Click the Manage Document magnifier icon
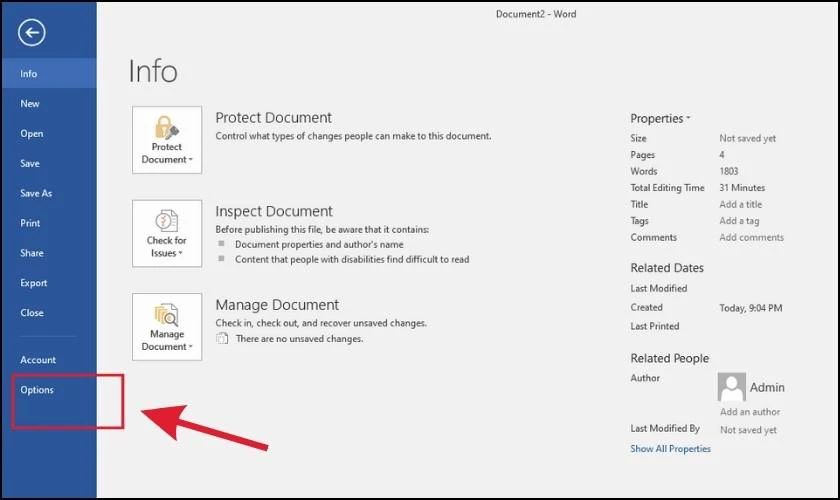840x500 pixels. [x=167, y=315]
